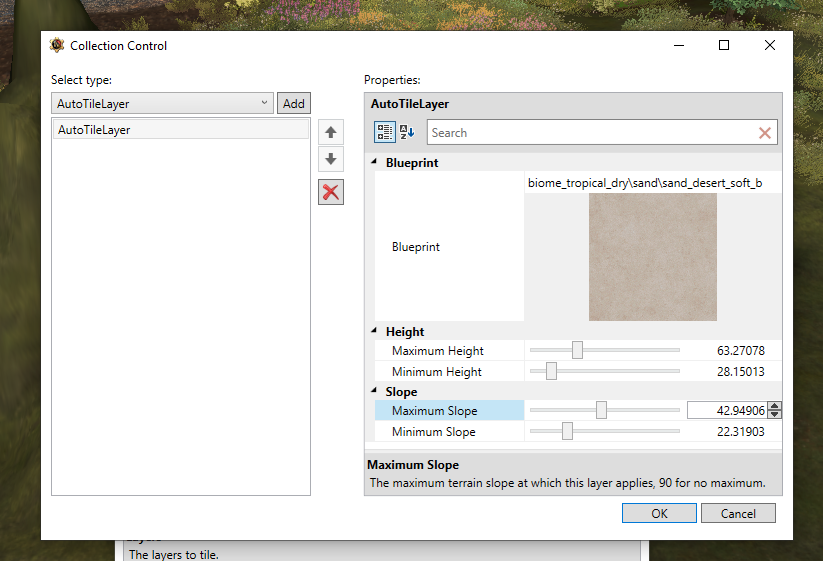
Task: Confirm with the OK button
Action: point(659,513)
